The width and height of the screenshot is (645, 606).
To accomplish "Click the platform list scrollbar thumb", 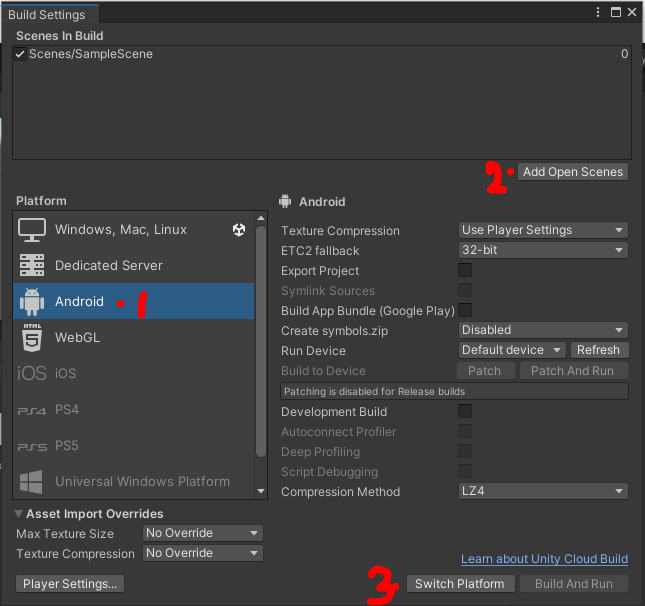I will [x=261, y=341].
